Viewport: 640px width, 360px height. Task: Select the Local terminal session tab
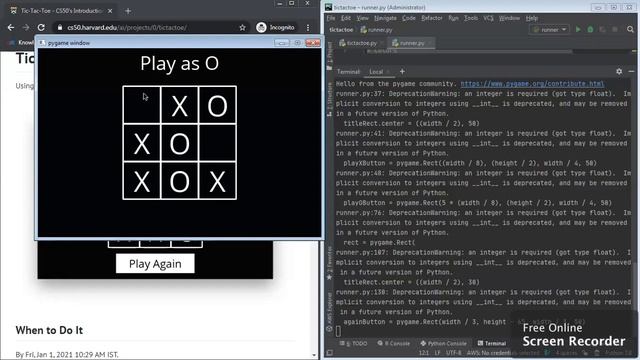point(376,72)
